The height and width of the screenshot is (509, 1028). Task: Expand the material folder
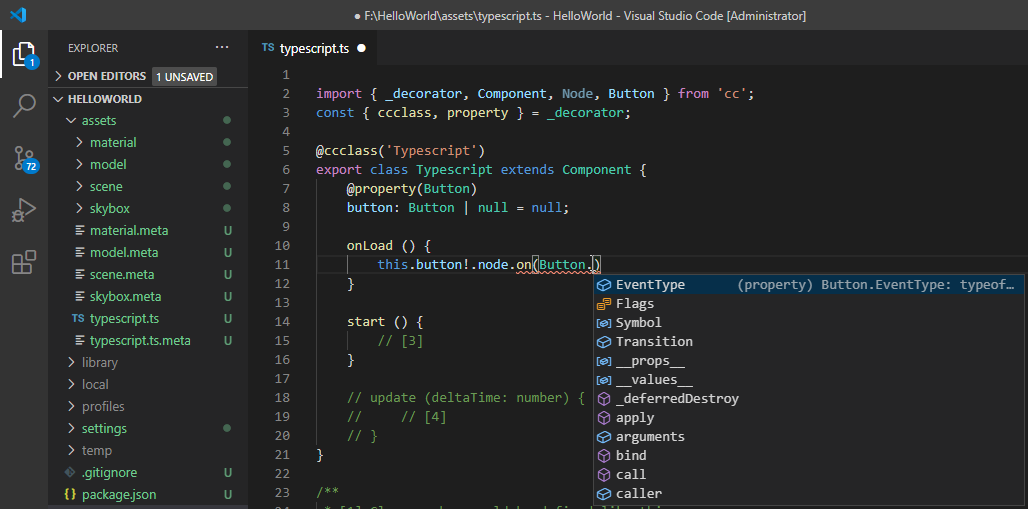(80, 142)
